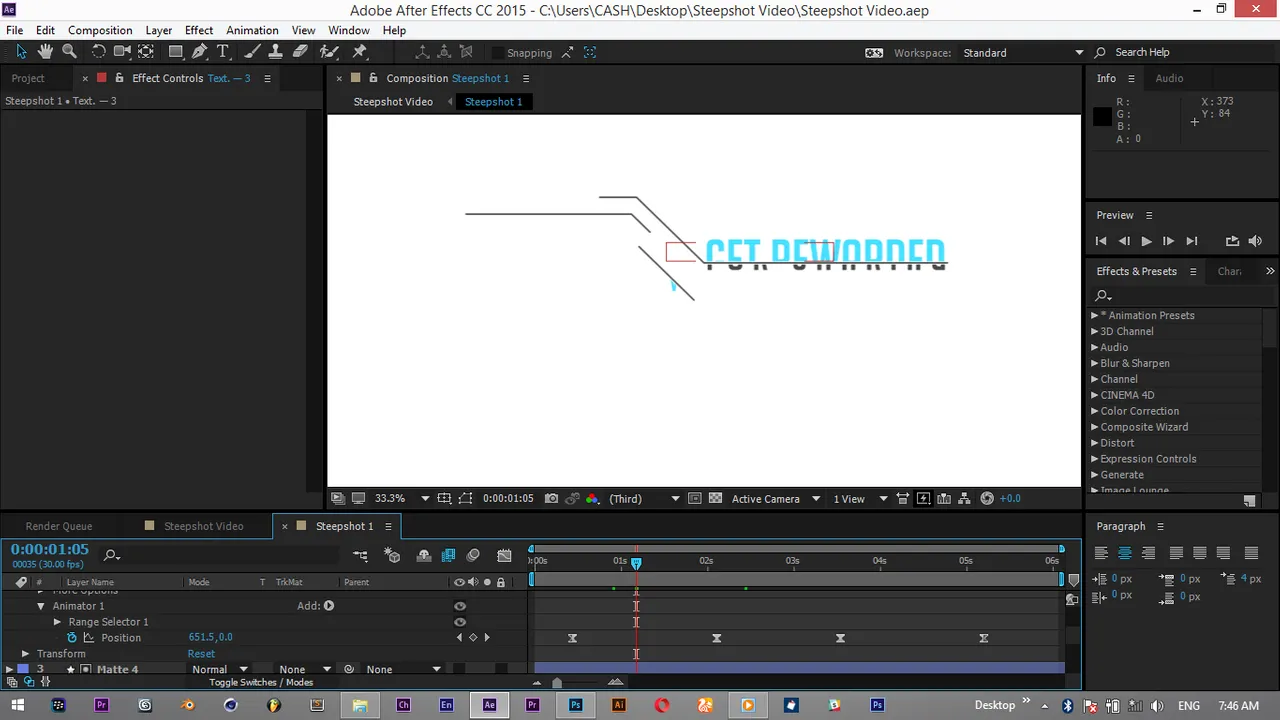Click the timeline zoom slider handle
This screenshot has width=1280, height=720.
click(x=557, y=683)
